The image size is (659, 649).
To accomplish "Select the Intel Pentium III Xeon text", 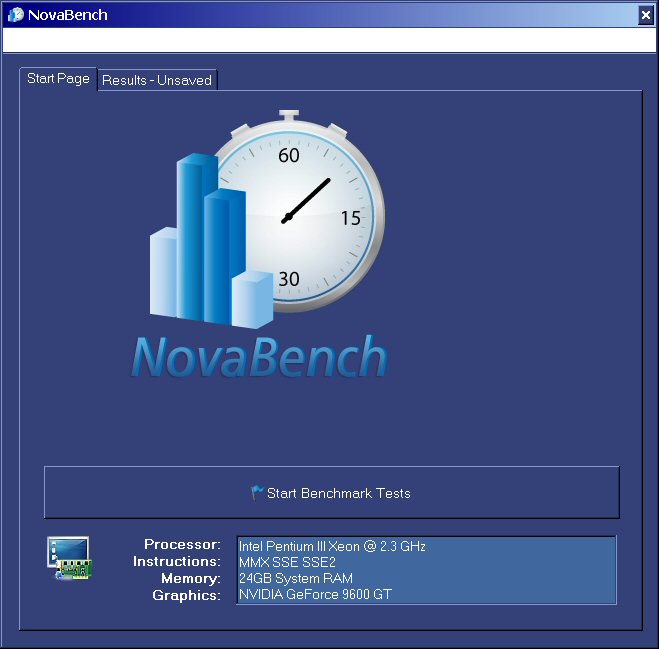I will 332,546.
